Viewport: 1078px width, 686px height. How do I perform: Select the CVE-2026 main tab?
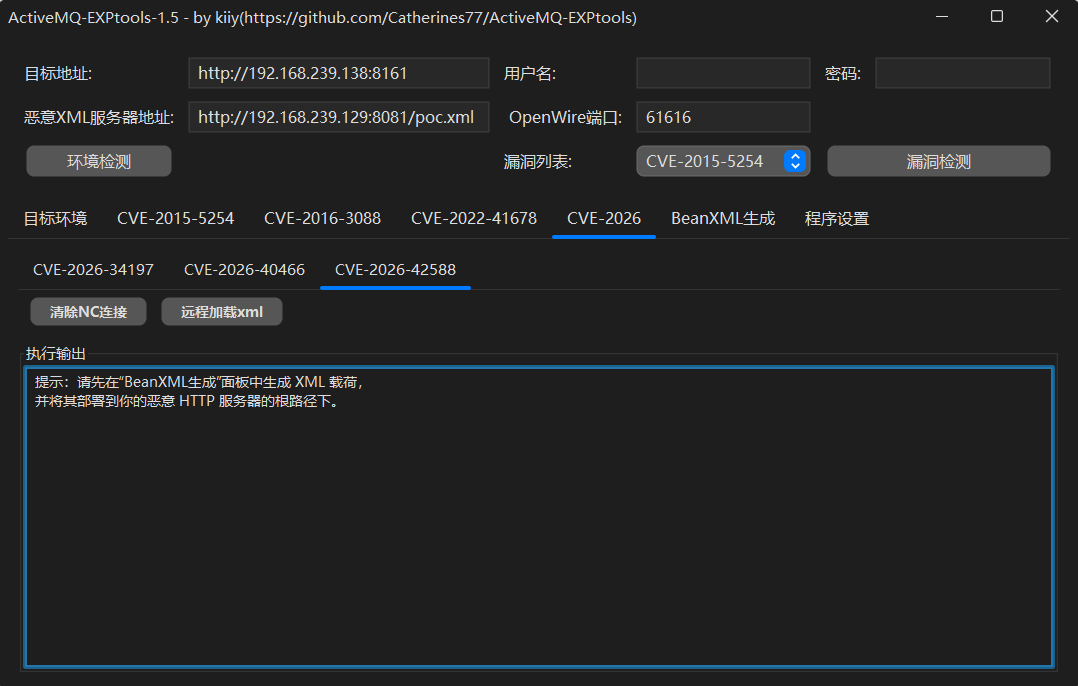tap(604, 219)
